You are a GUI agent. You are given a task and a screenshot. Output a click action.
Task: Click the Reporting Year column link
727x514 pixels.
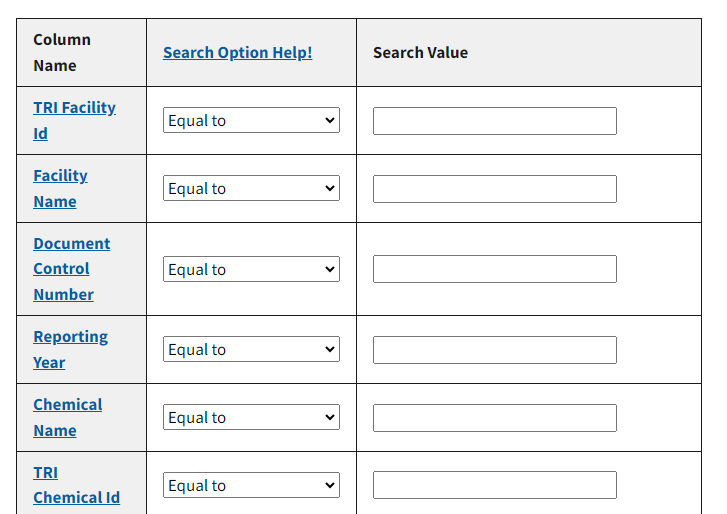(70, 337)
